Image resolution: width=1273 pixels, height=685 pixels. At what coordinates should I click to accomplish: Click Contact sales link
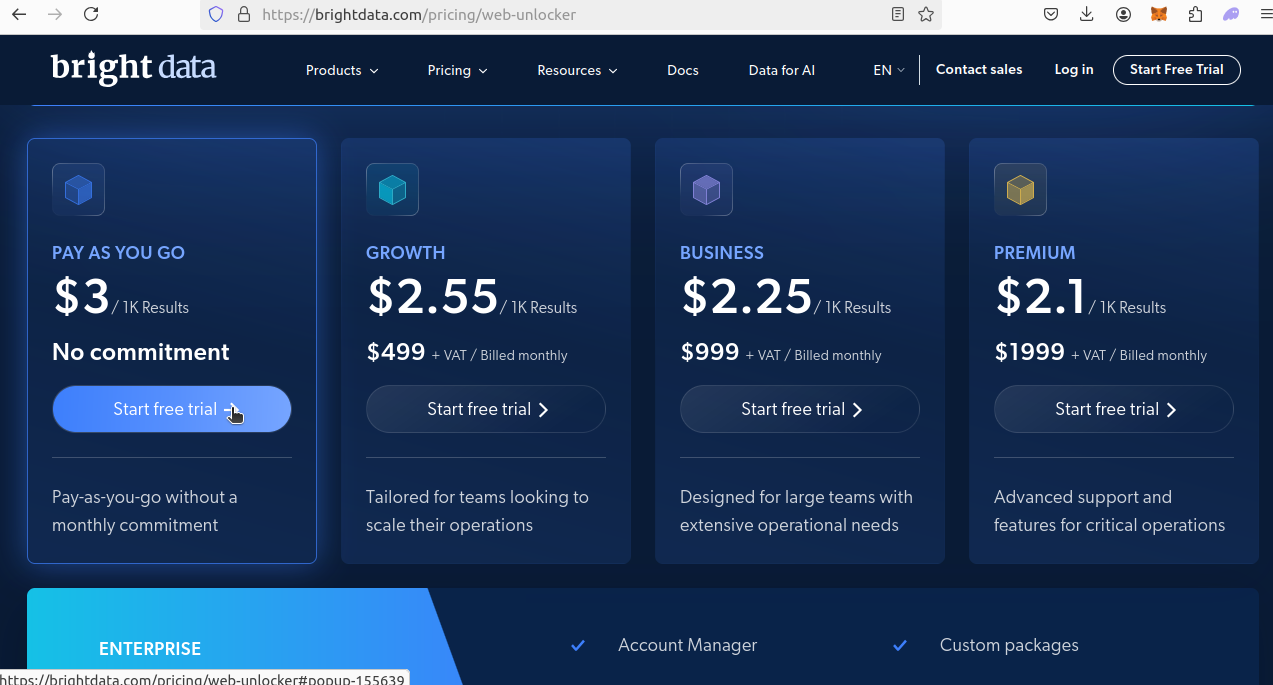[979, 69]
